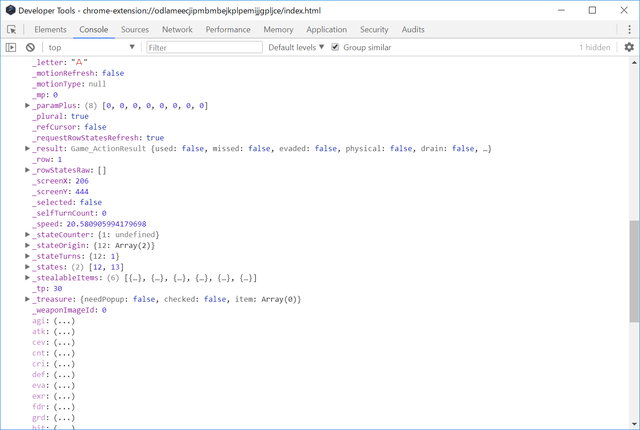The image size is (640, 430).
Task: Click the DevTools hexagon app icon
Action: coord(11,10)
